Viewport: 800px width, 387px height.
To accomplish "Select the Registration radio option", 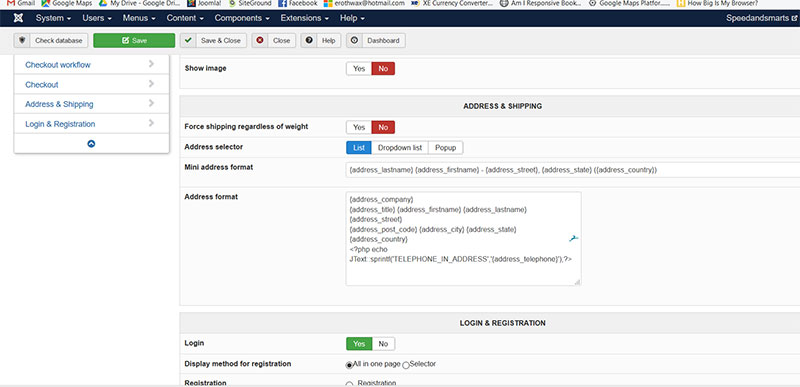I will point(349,384).
